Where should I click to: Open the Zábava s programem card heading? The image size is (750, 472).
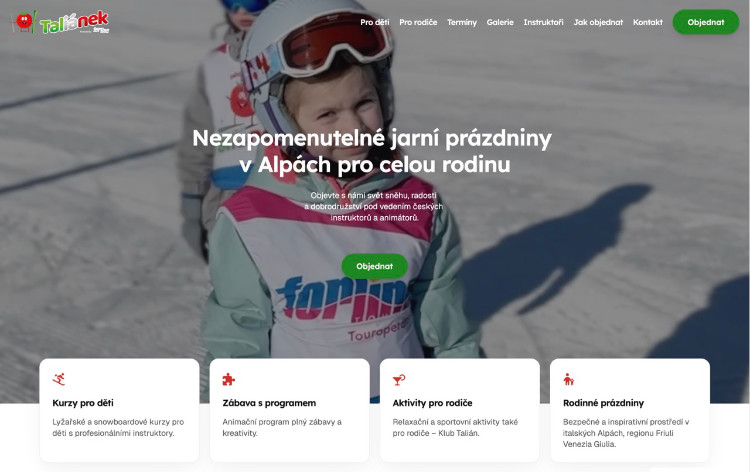269,403
